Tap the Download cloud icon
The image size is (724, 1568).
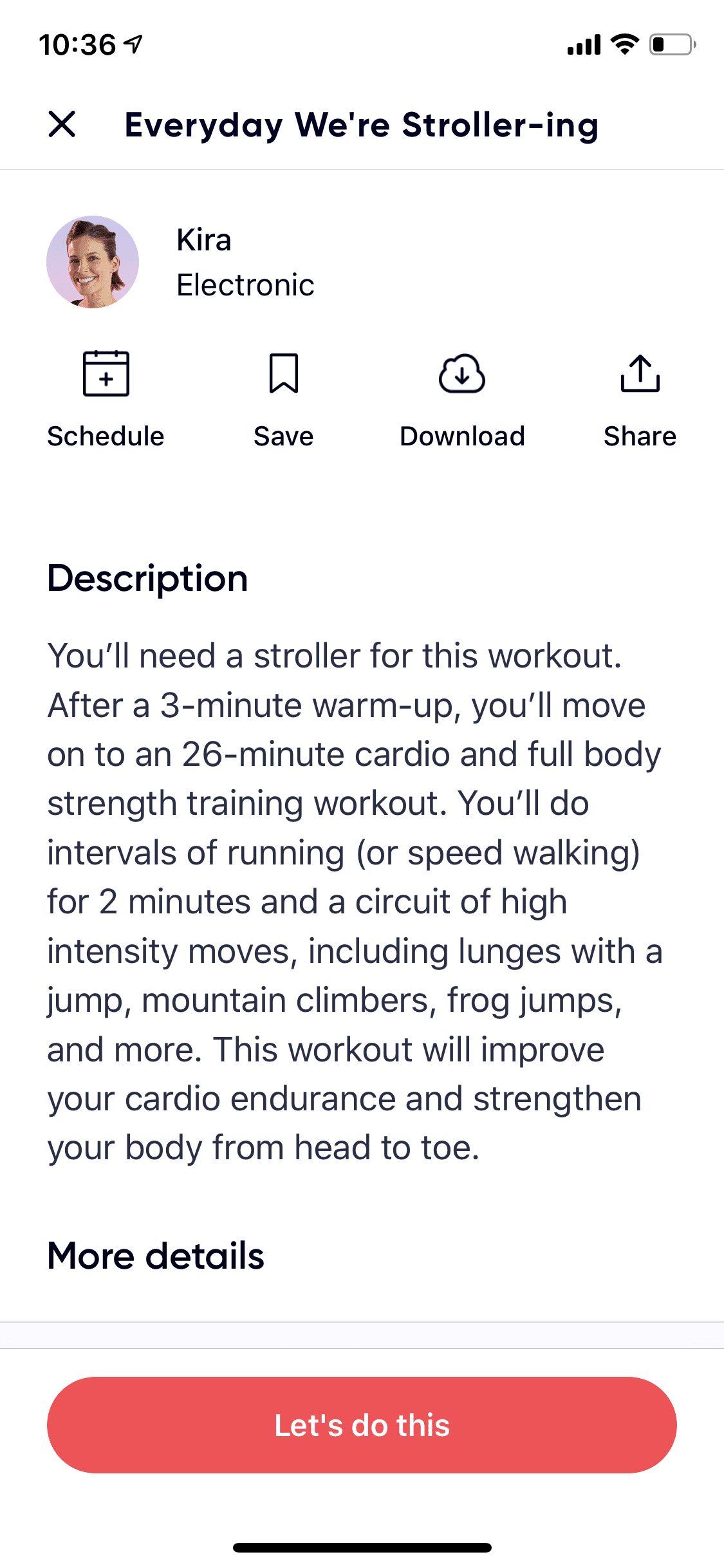(462, 373)
